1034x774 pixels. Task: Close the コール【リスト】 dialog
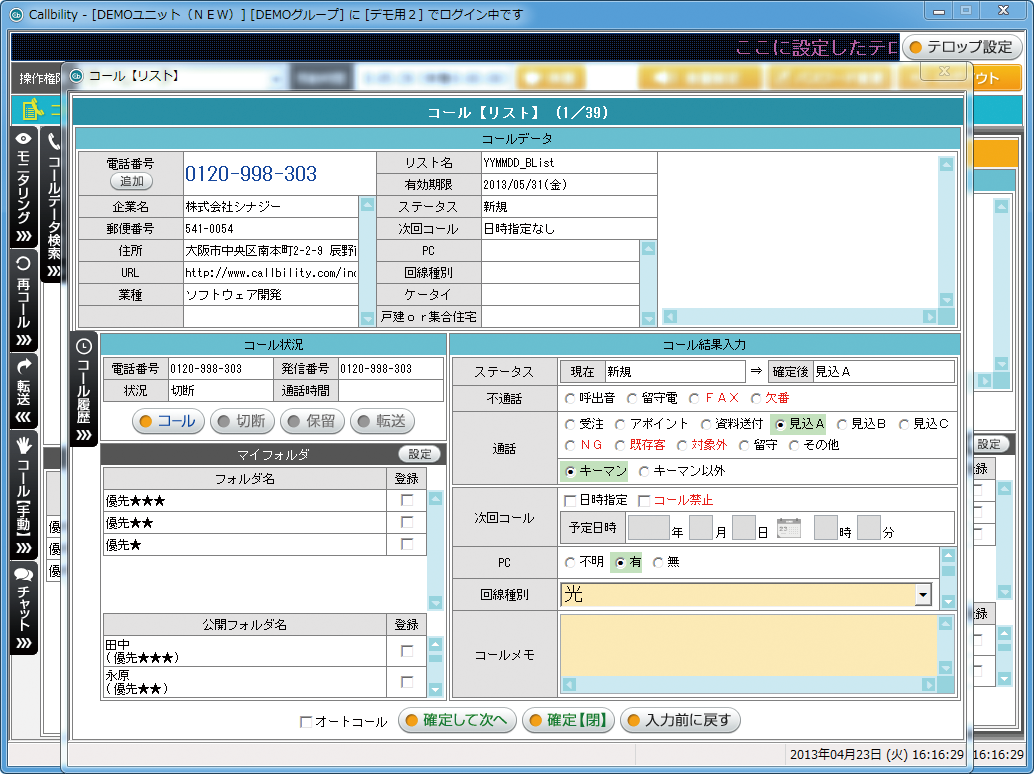(x=944, y=71)
